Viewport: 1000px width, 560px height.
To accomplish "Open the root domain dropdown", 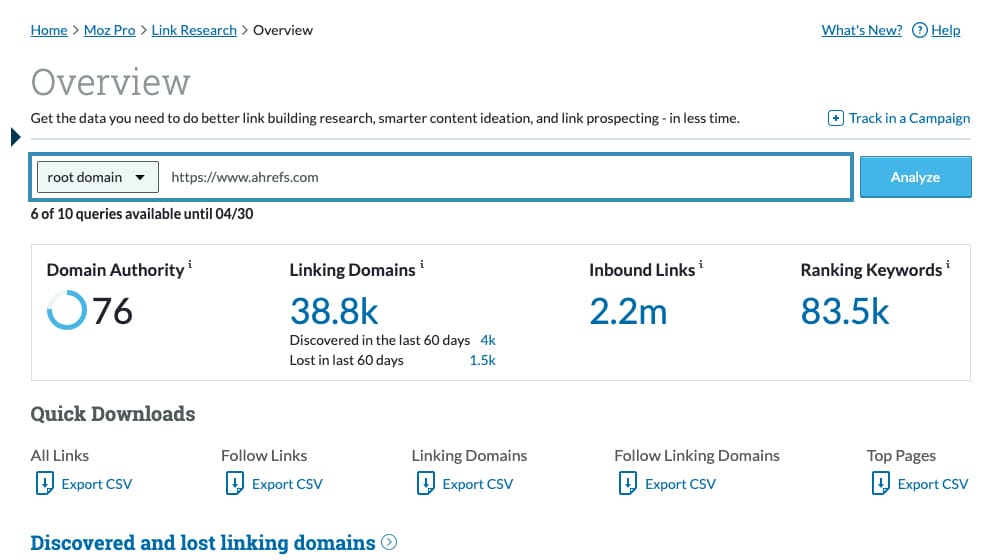I will pos(98,177).
